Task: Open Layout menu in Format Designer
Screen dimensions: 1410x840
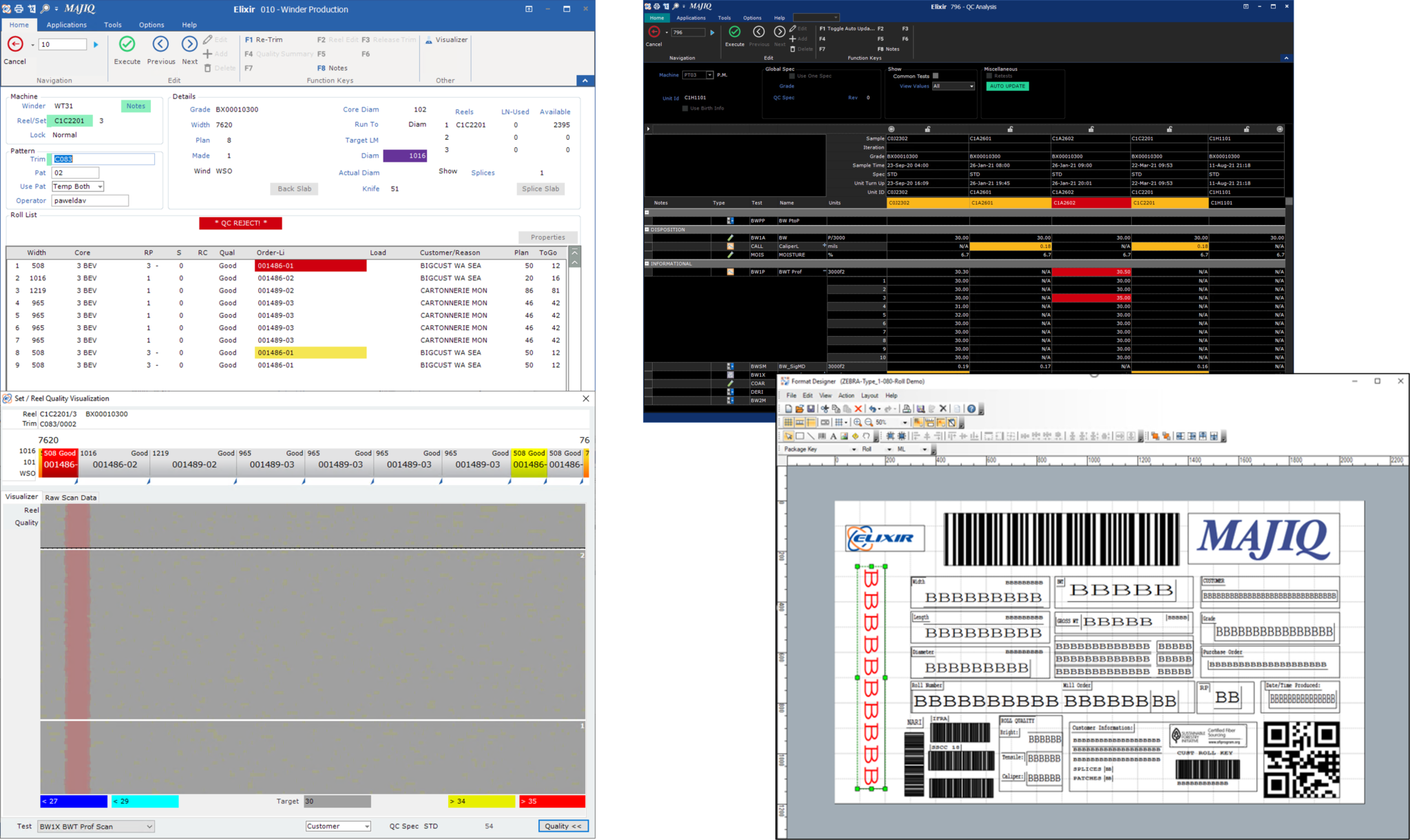Action: pos(870,396)
